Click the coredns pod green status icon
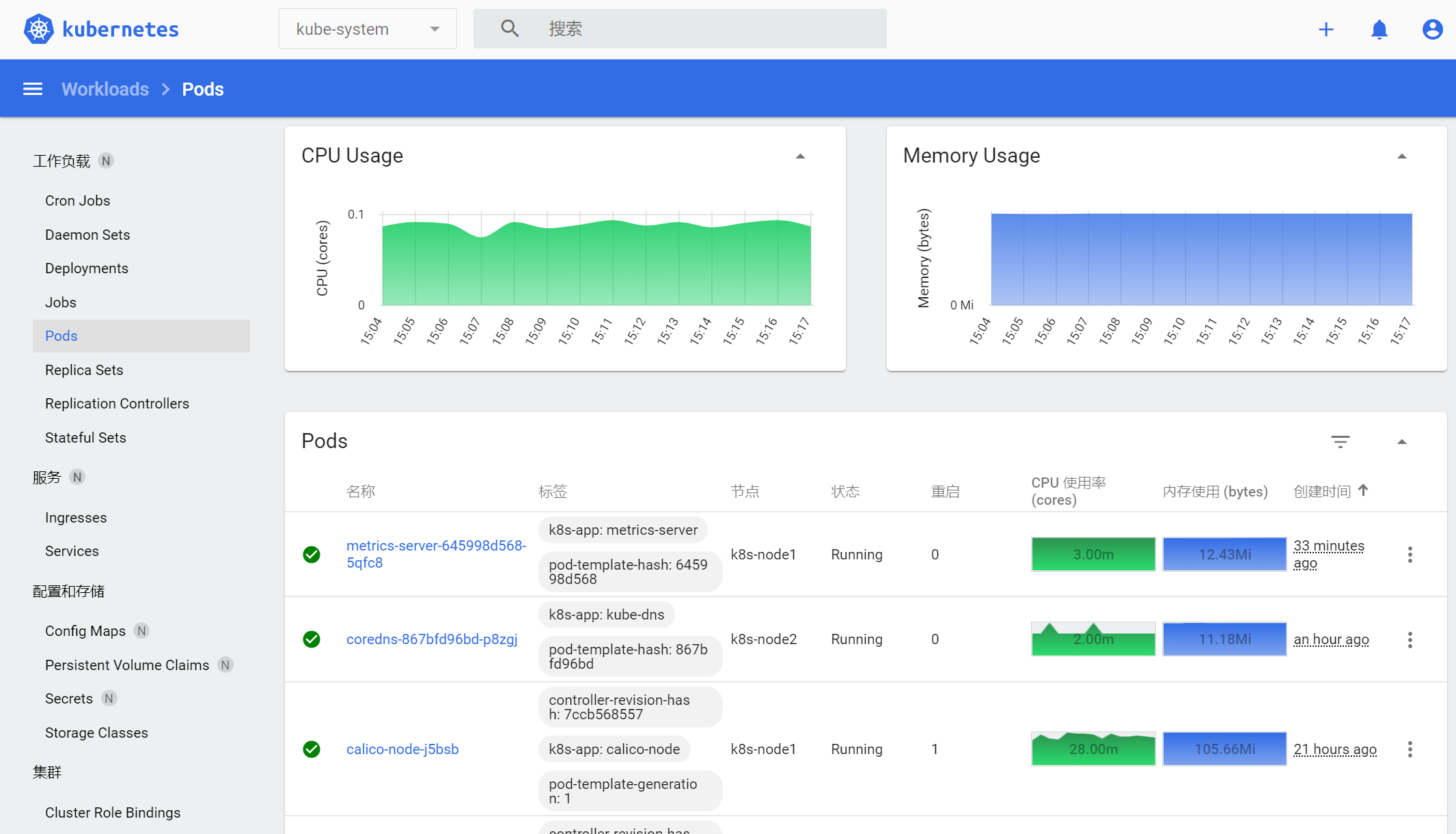Screen dimensions: 1456x834 312,639
